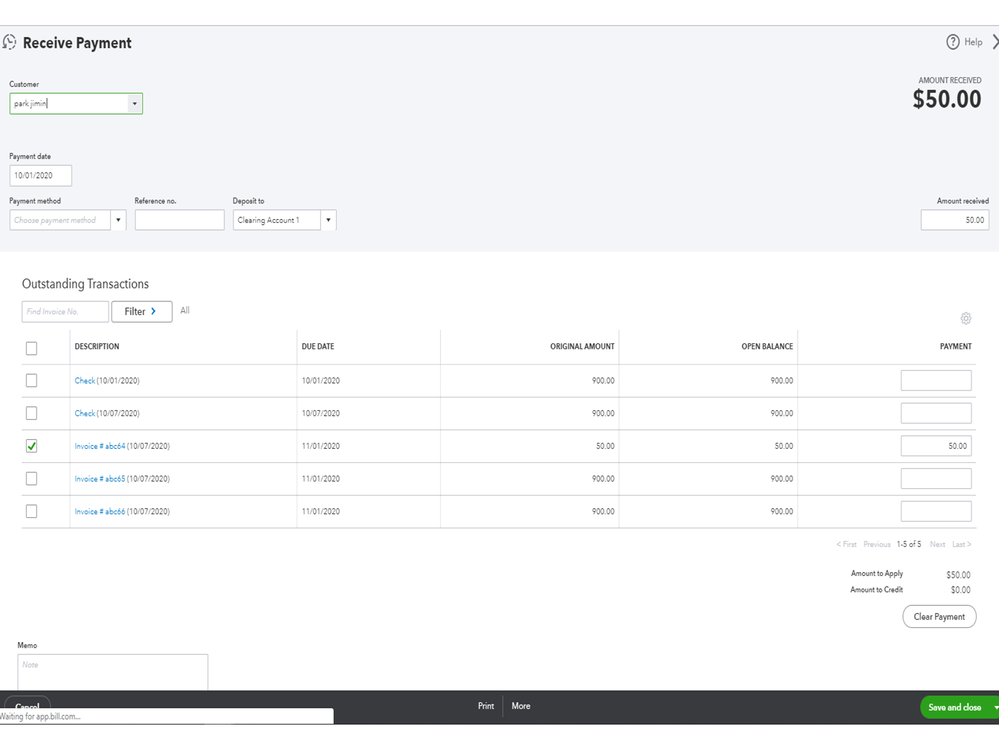Click the Help question mark icon

952,42
